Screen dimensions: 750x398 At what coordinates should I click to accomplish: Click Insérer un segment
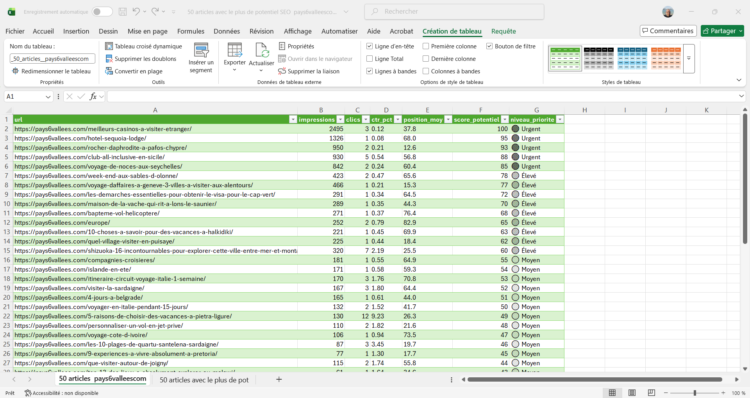click(x=201, y=58)
